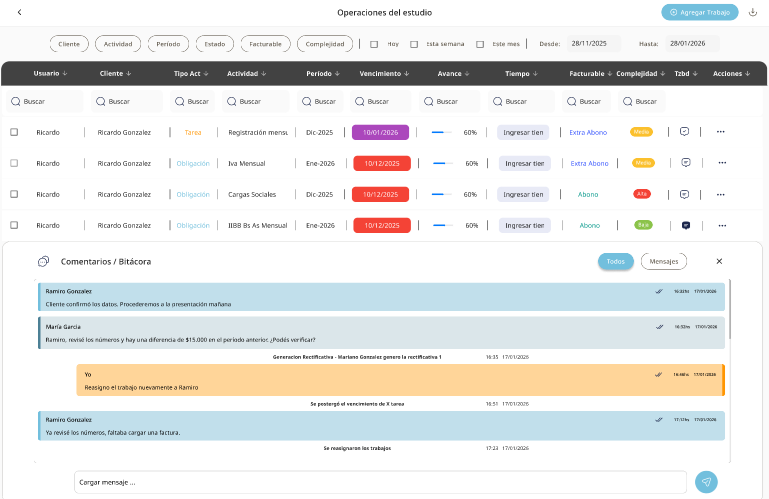Open comment icon for Iva Mensual row

click(x=686, y=162)
